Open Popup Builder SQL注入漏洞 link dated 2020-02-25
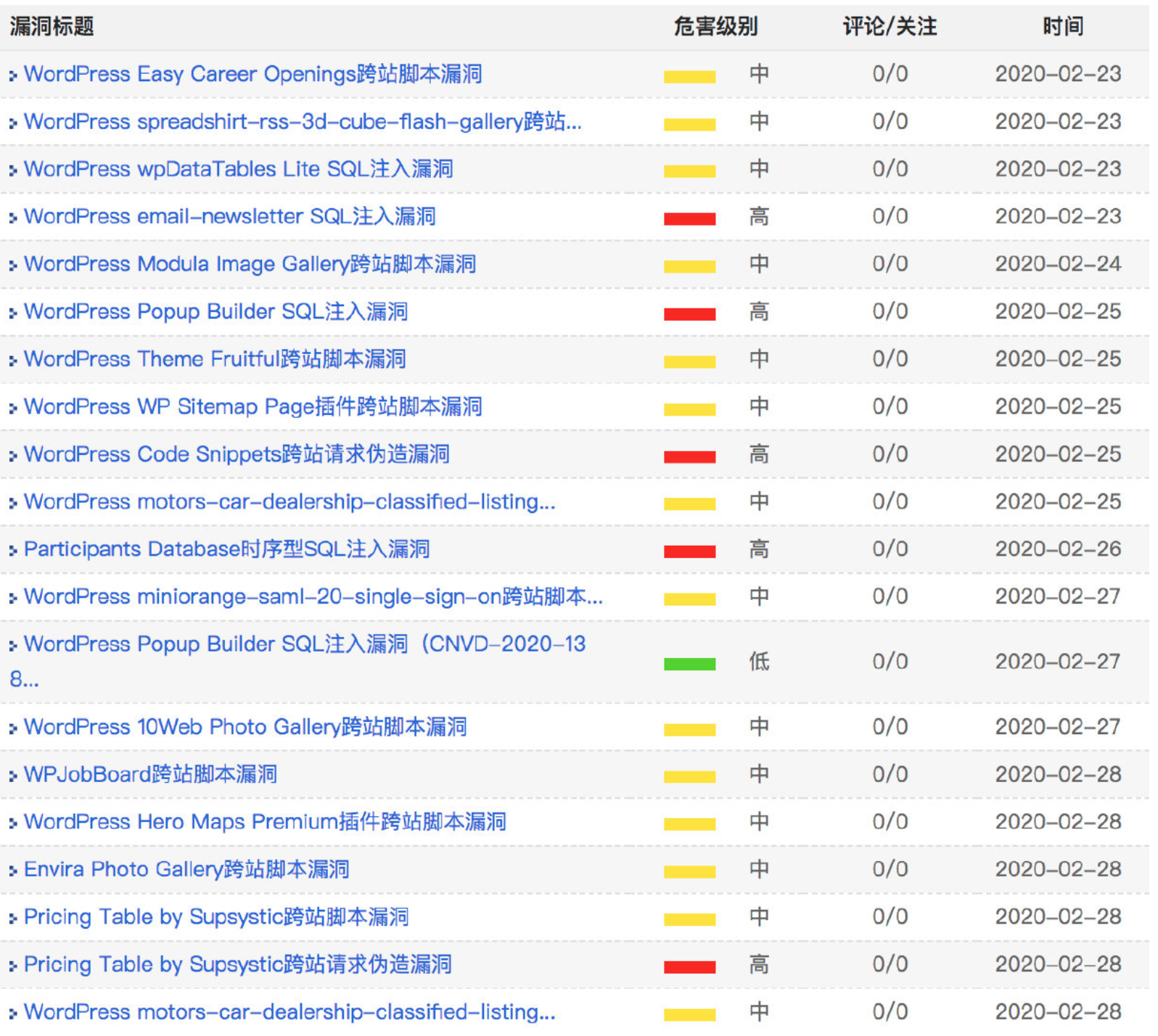 [x=216, y=311]
